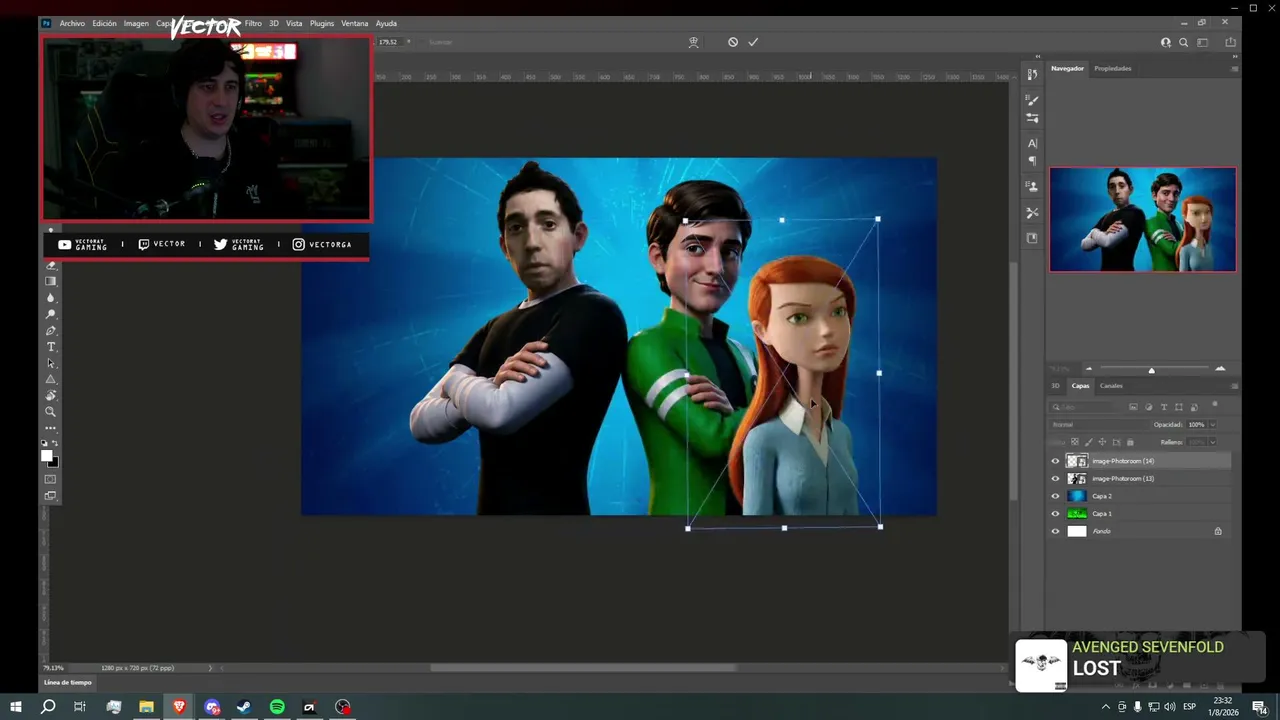
Task: Open the cloud document invite icon
Action: click(x=1166, y=42)
